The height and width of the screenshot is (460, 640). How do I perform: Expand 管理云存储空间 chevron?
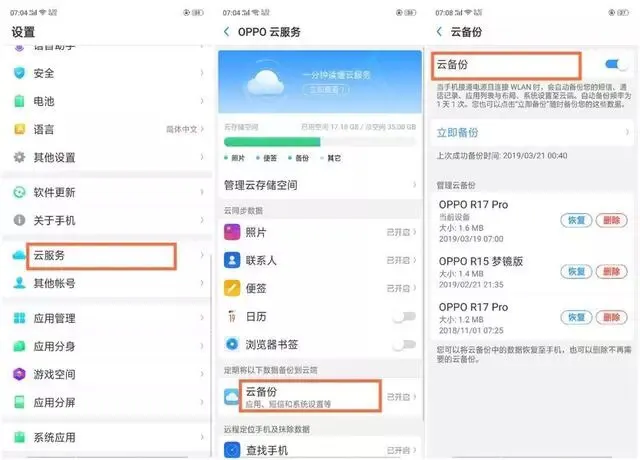[x=415, y=185]
